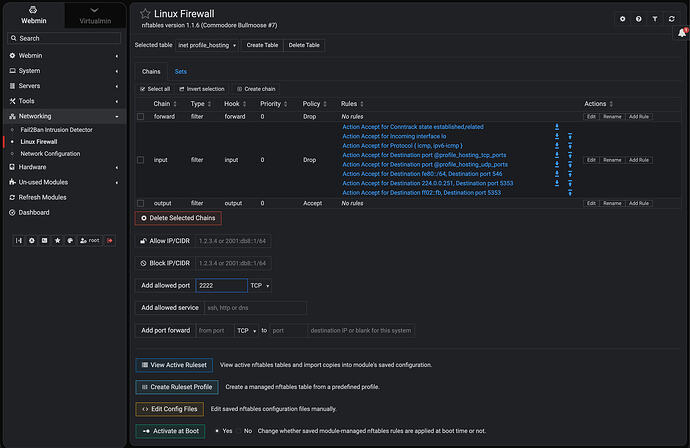Focus the sidebar Search field
Image resolution: width=690 pixels, height=448 pixels.
click(x=64, y=38)
